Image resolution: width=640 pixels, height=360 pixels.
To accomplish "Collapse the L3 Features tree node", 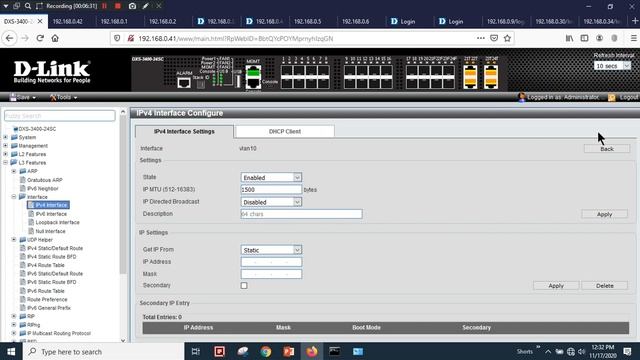I will [6, 162].
